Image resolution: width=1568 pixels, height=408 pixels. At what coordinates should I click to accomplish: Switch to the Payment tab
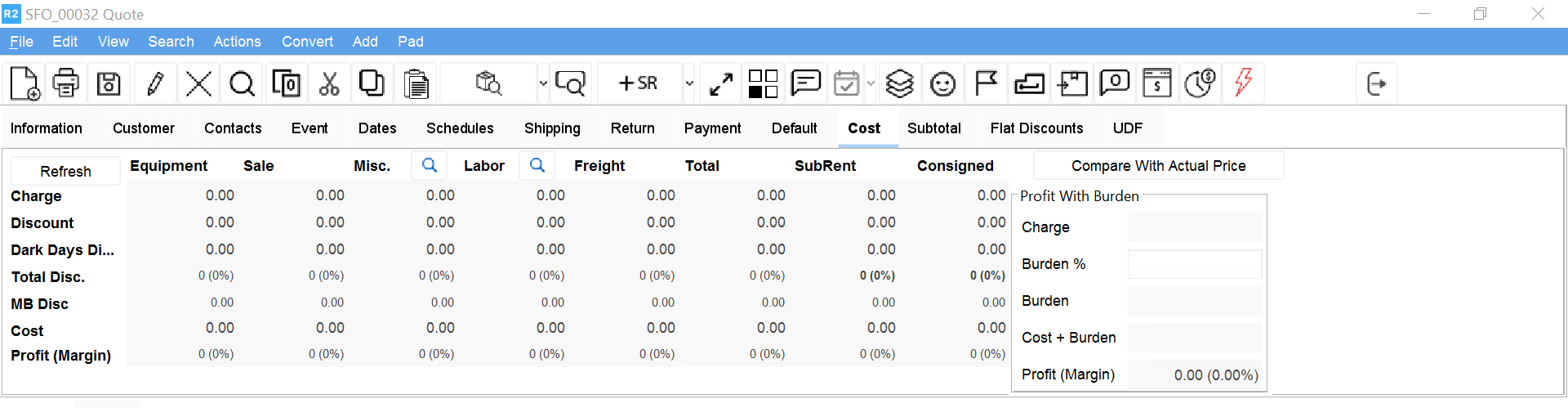tap(712, 128)
